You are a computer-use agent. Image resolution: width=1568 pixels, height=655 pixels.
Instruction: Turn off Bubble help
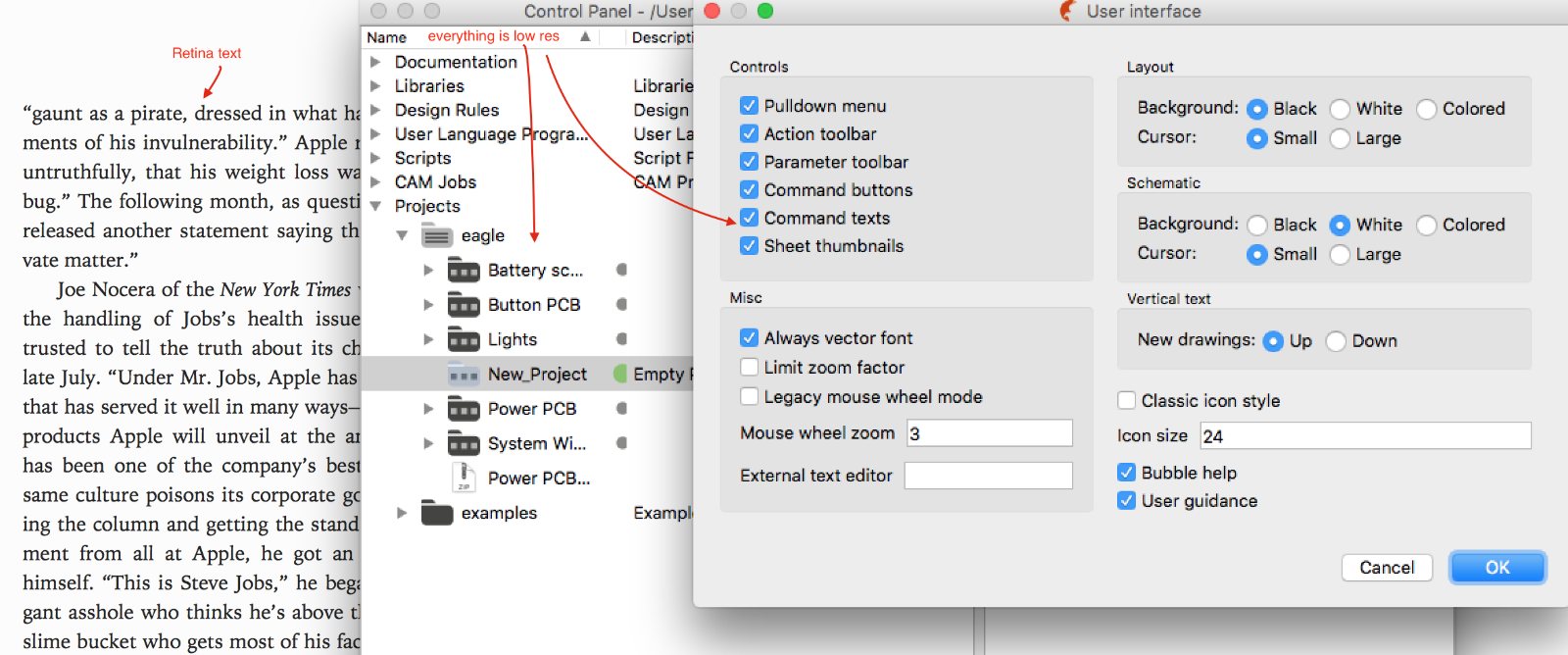pyautogui.click(x=1127, y=472)
